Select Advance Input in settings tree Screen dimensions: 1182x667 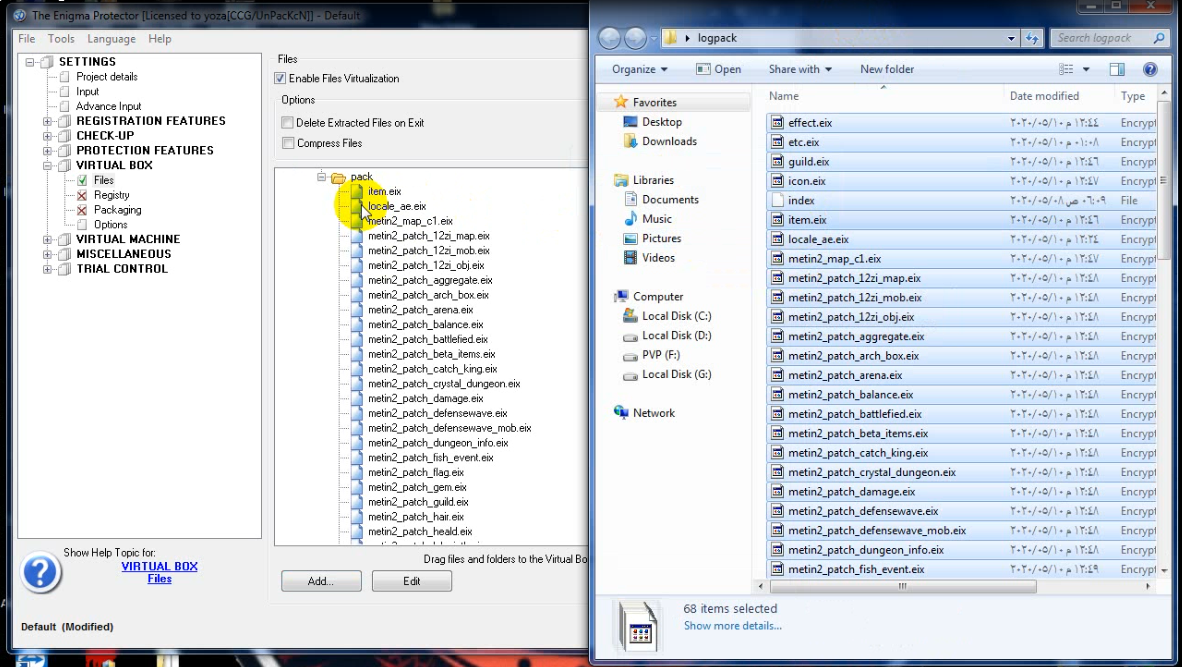[109, 106]
